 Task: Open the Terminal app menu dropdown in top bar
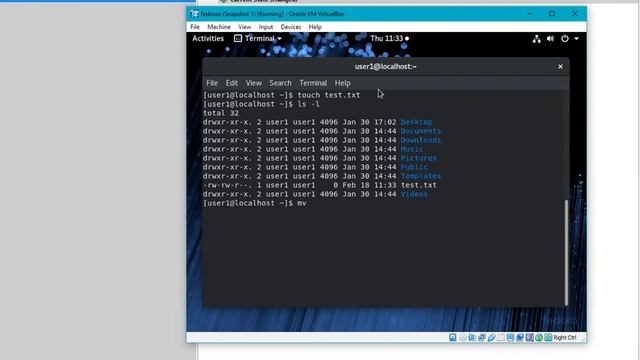point(258,38)
